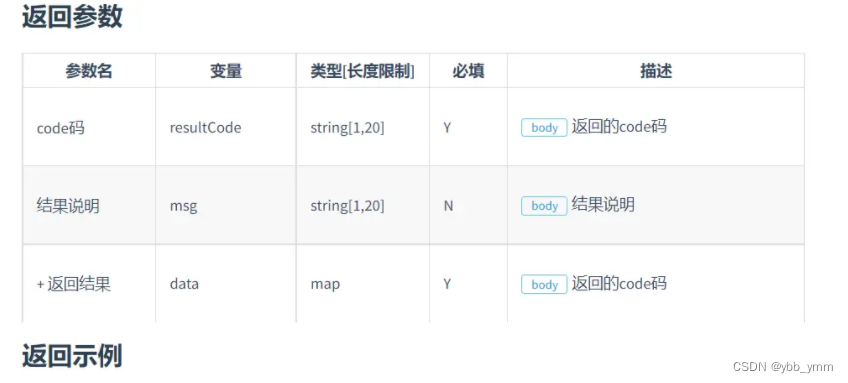Click the 描述 column header
This screenshot has width=848, height=383.
[656, 71]
